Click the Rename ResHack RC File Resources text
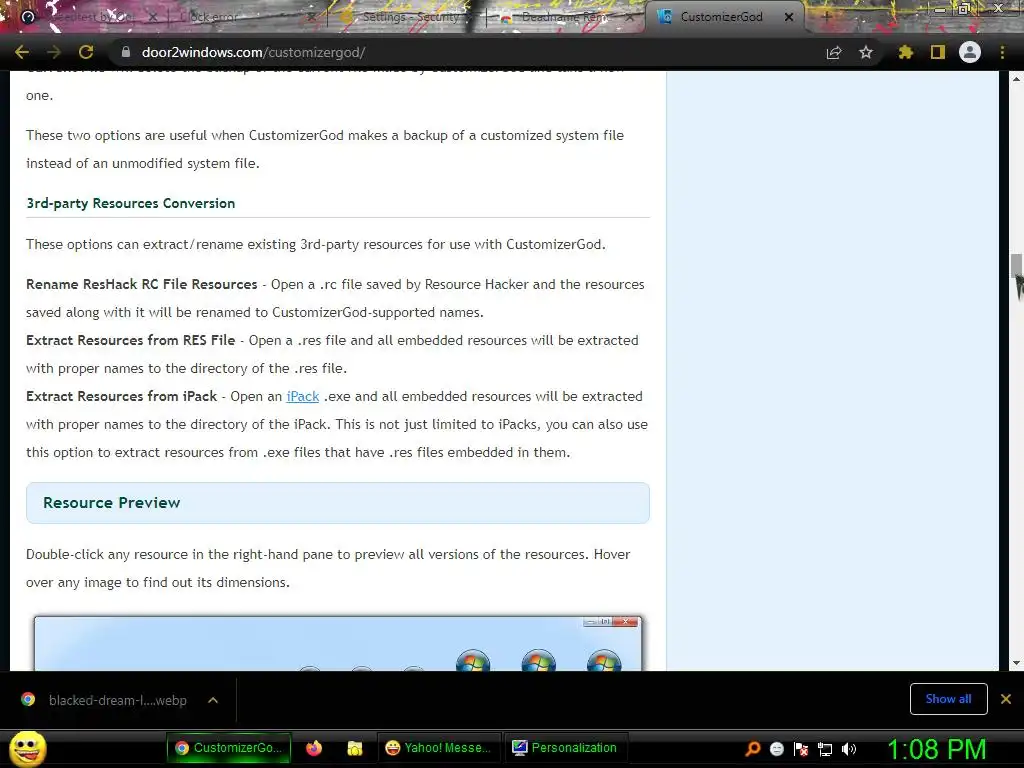This screenshot has height=768, width=1024. point(142,284)
